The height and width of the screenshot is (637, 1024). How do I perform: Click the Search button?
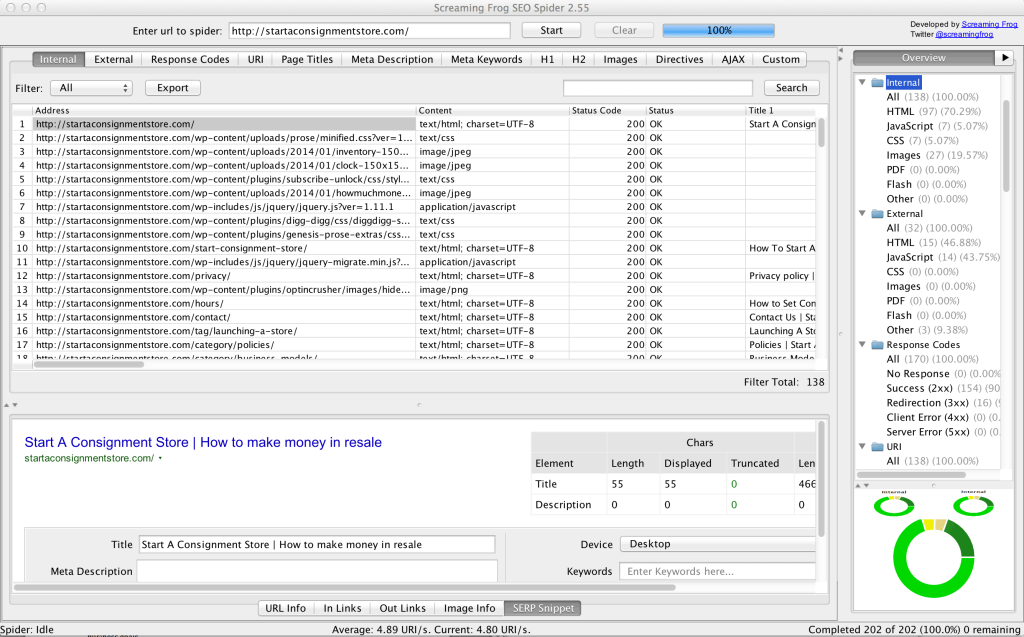tap(792, 88)
